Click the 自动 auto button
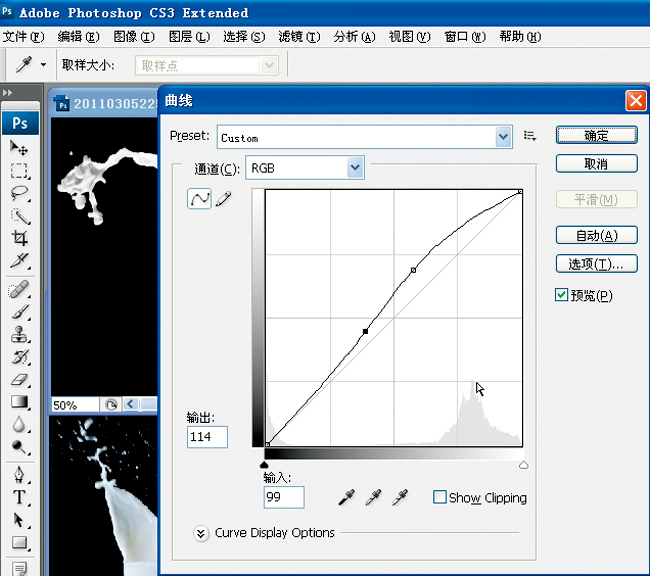 point(597,235)
